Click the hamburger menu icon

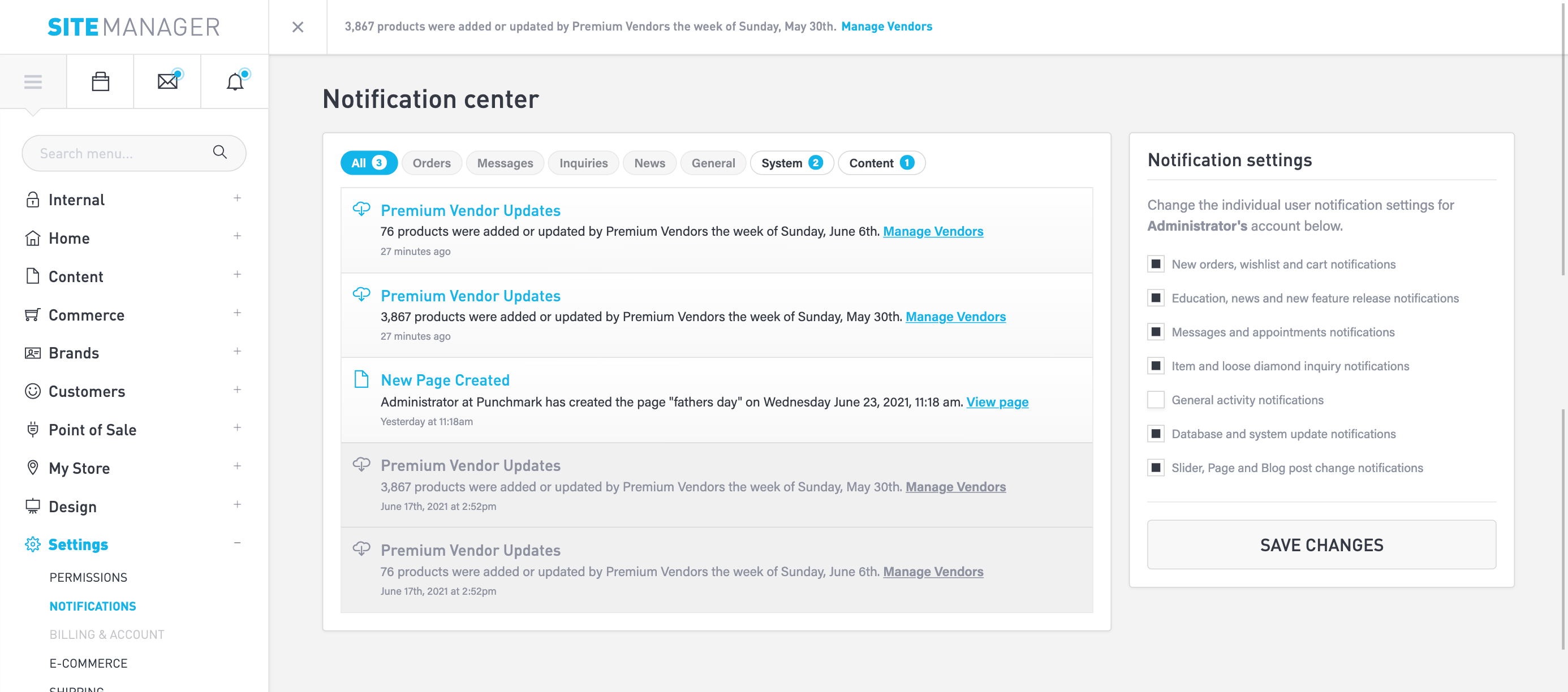(x=33, y=81)
